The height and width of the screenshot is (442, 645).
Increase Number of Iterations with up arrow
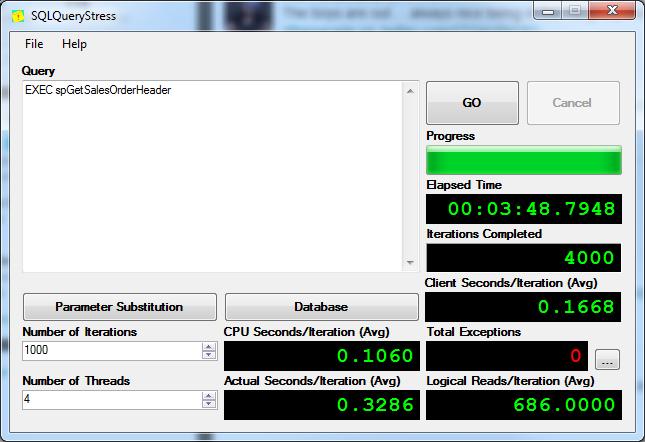click(209, 347)
